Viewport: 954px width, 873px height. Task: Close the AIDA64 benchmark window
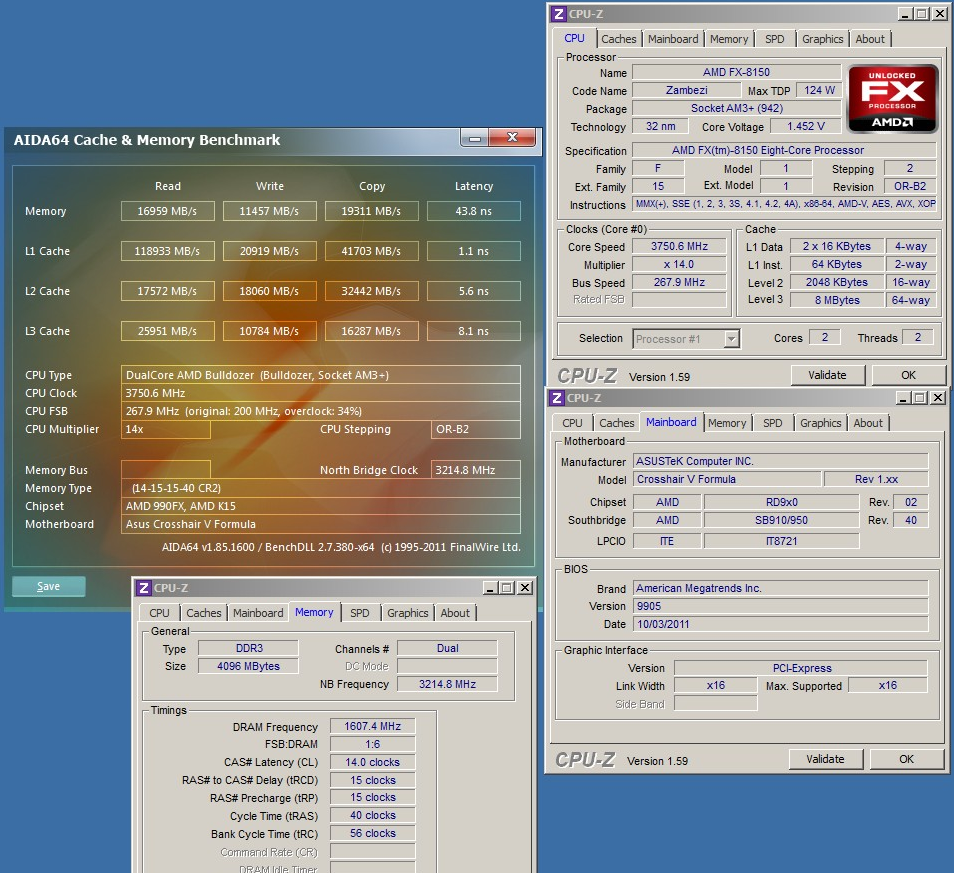point(512,137)
